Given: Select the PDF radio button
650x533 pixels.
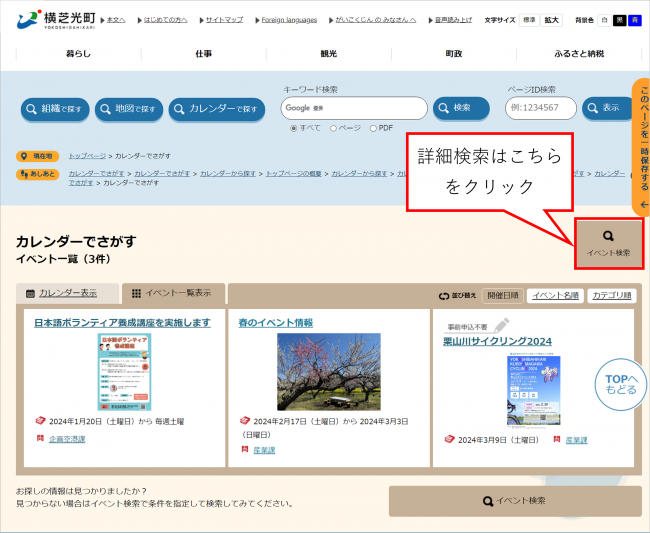Looking at the screenshot, I should [373, 128].
